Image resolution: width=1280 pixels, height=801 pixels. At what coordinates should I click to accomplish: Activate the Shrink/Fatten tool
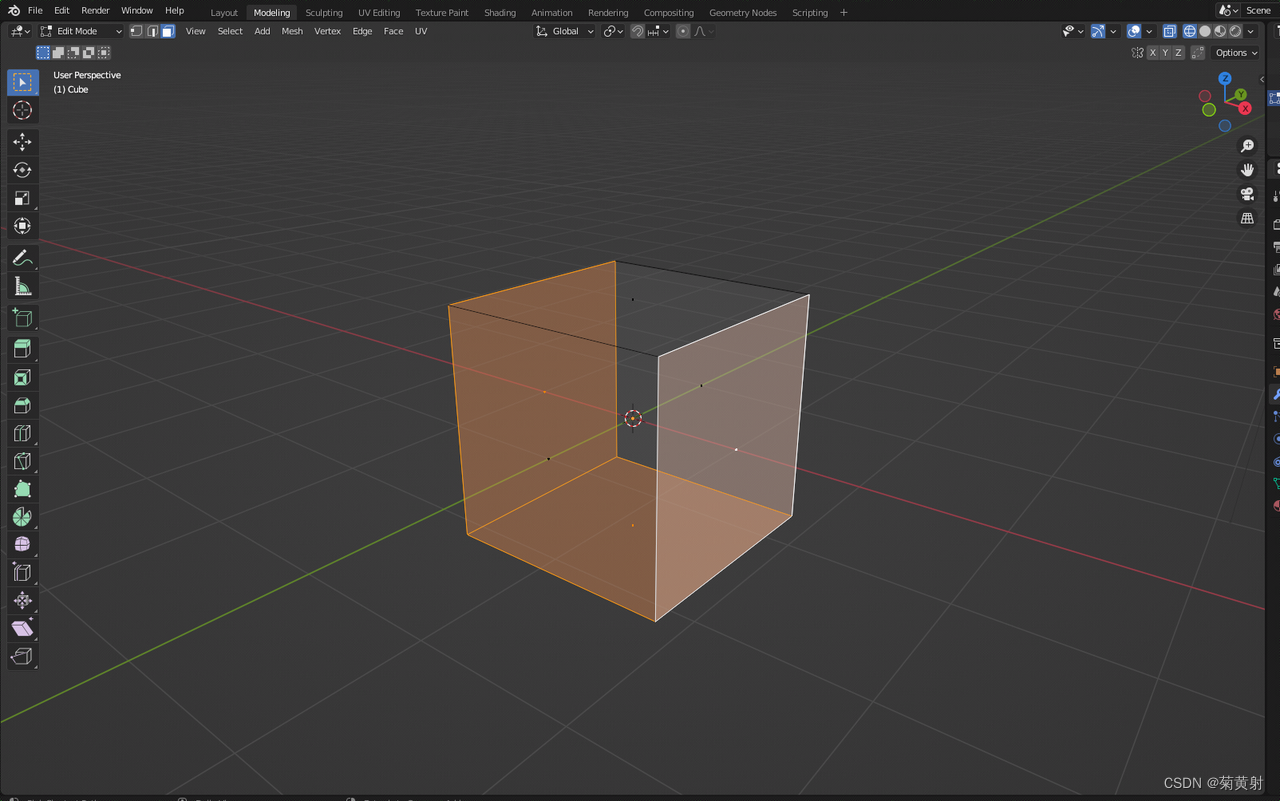pos(22,600)
